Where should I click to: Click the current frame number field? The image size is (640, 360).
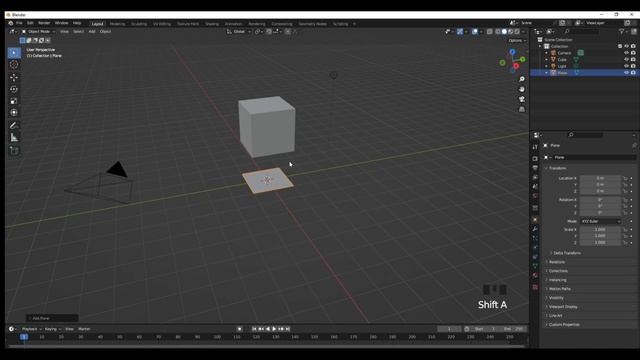point(449,329)
